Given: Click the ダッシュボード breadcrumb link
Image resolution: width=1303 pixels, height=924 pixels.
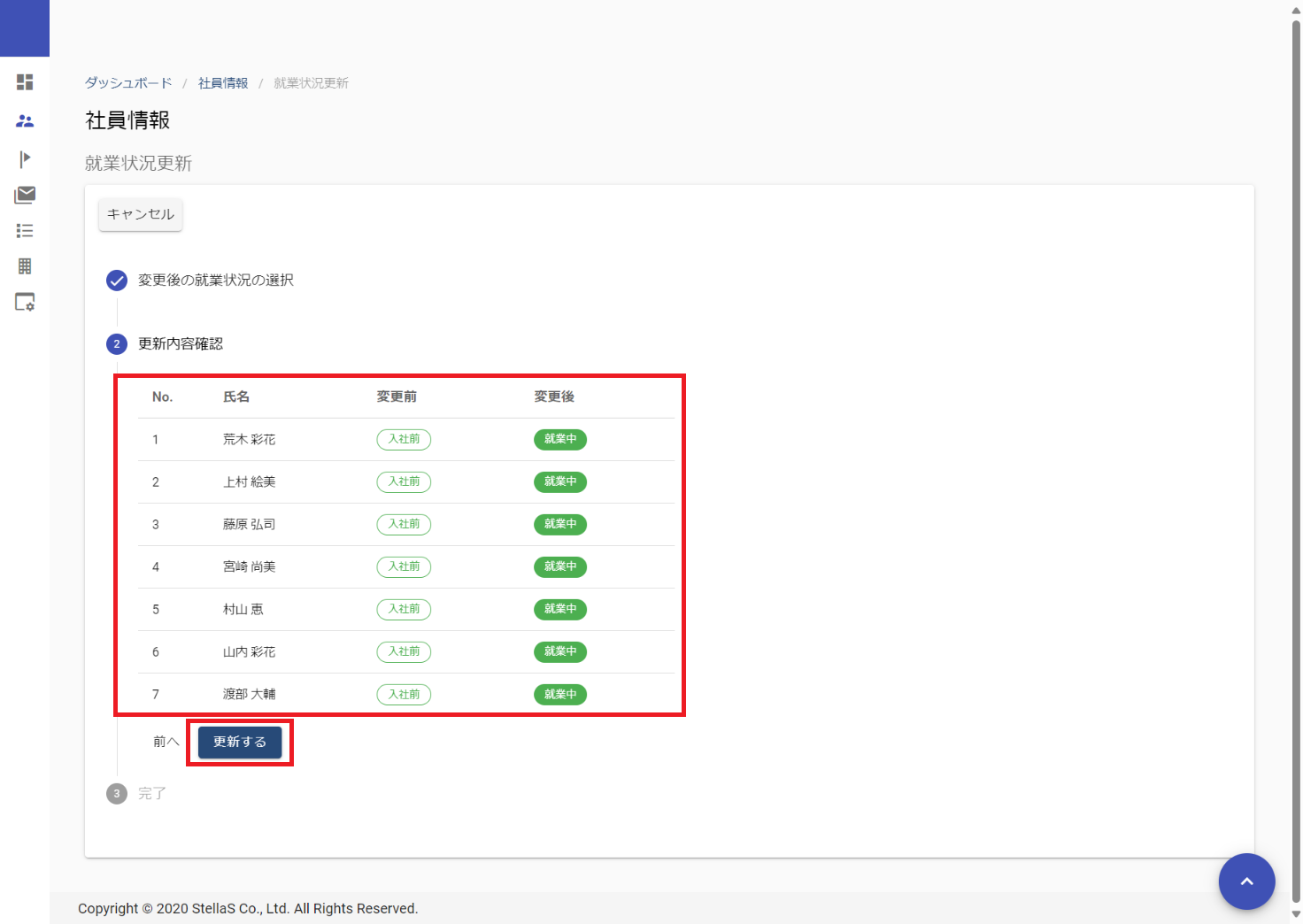Looking at the screenshot, I should [x=128, y=83].
